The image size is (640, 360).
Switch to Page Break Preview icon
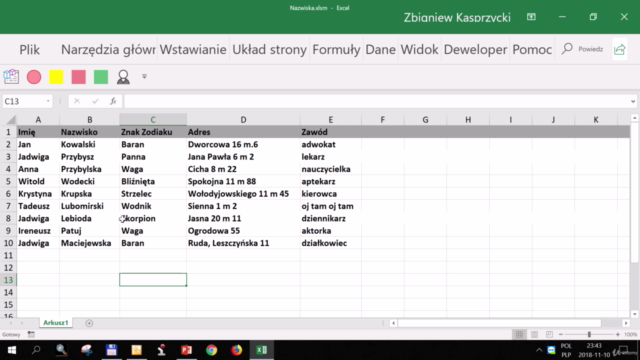click(549, 334)
